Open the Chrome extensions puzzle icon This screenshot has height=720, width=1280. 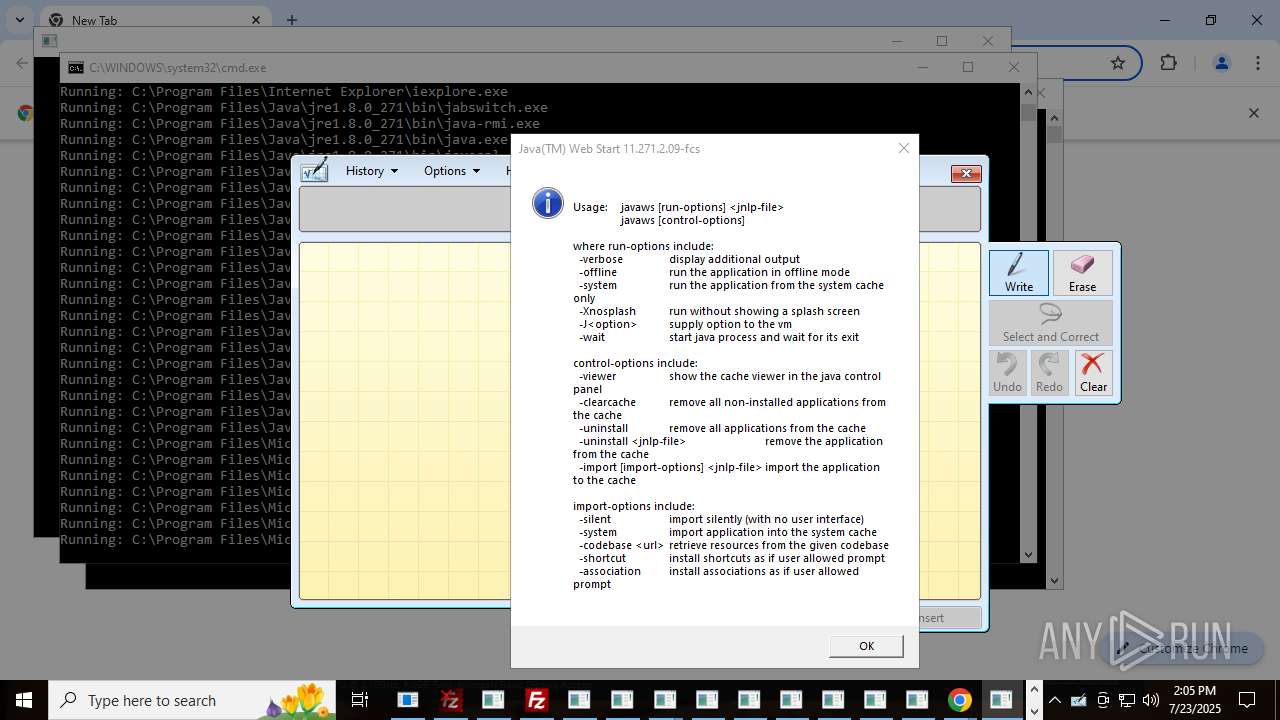pos(1168,63)
